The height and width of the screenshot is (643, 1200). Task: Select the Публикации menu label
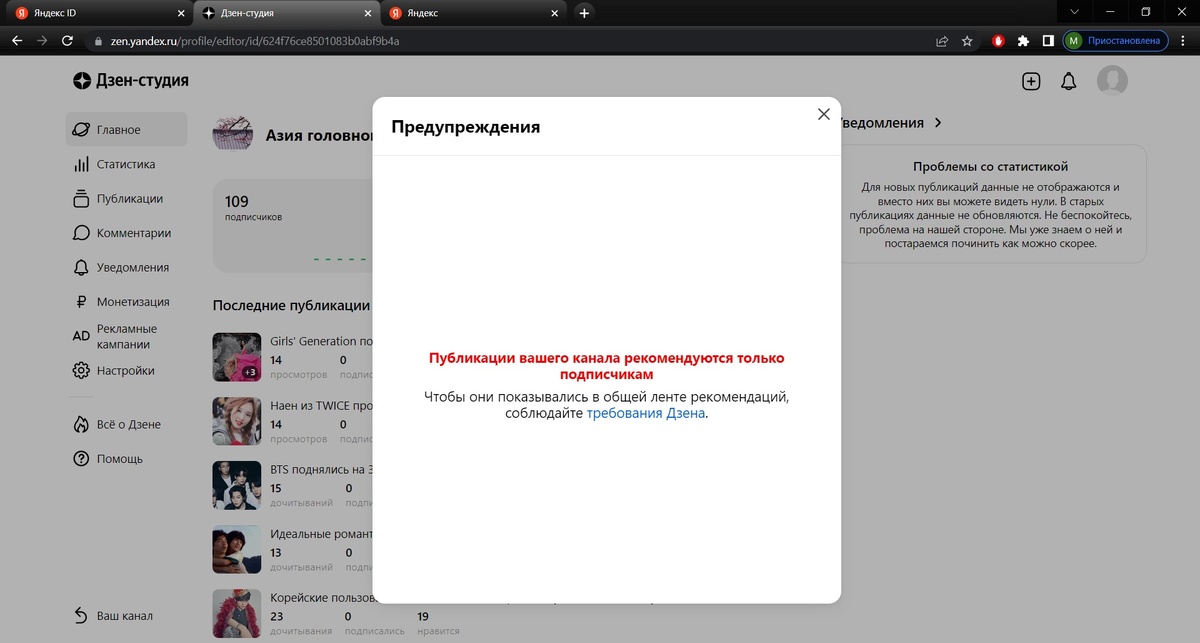coord(130,198)
